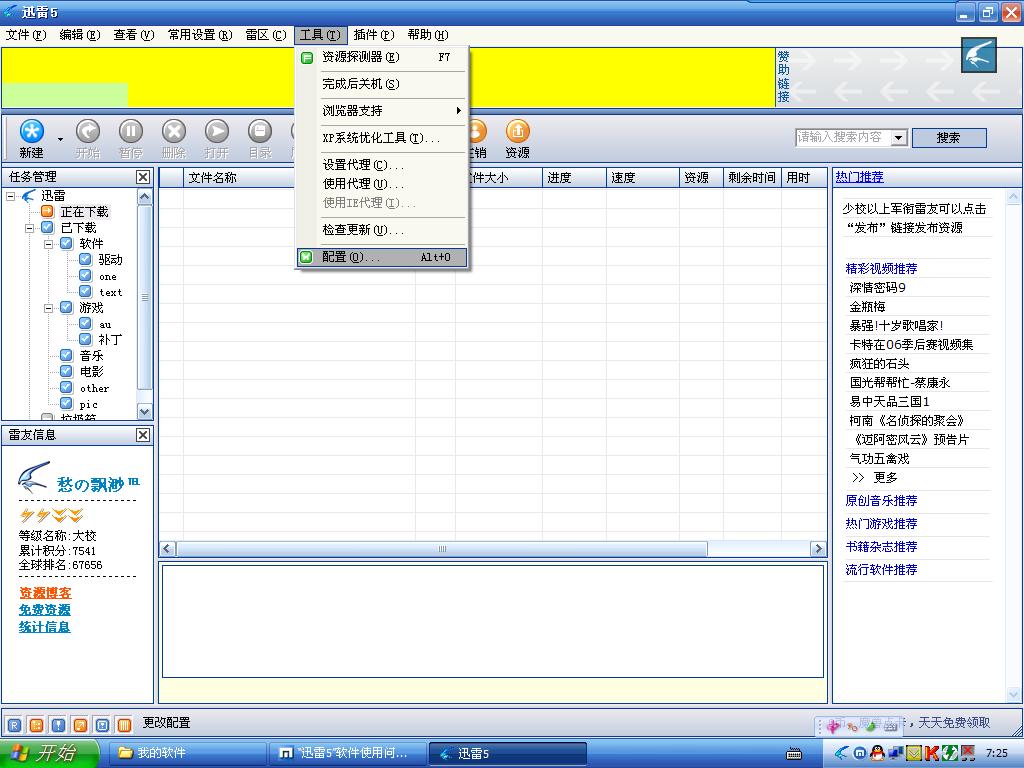Open the dropdown arrow beside 新建

(x=60, y=139)
